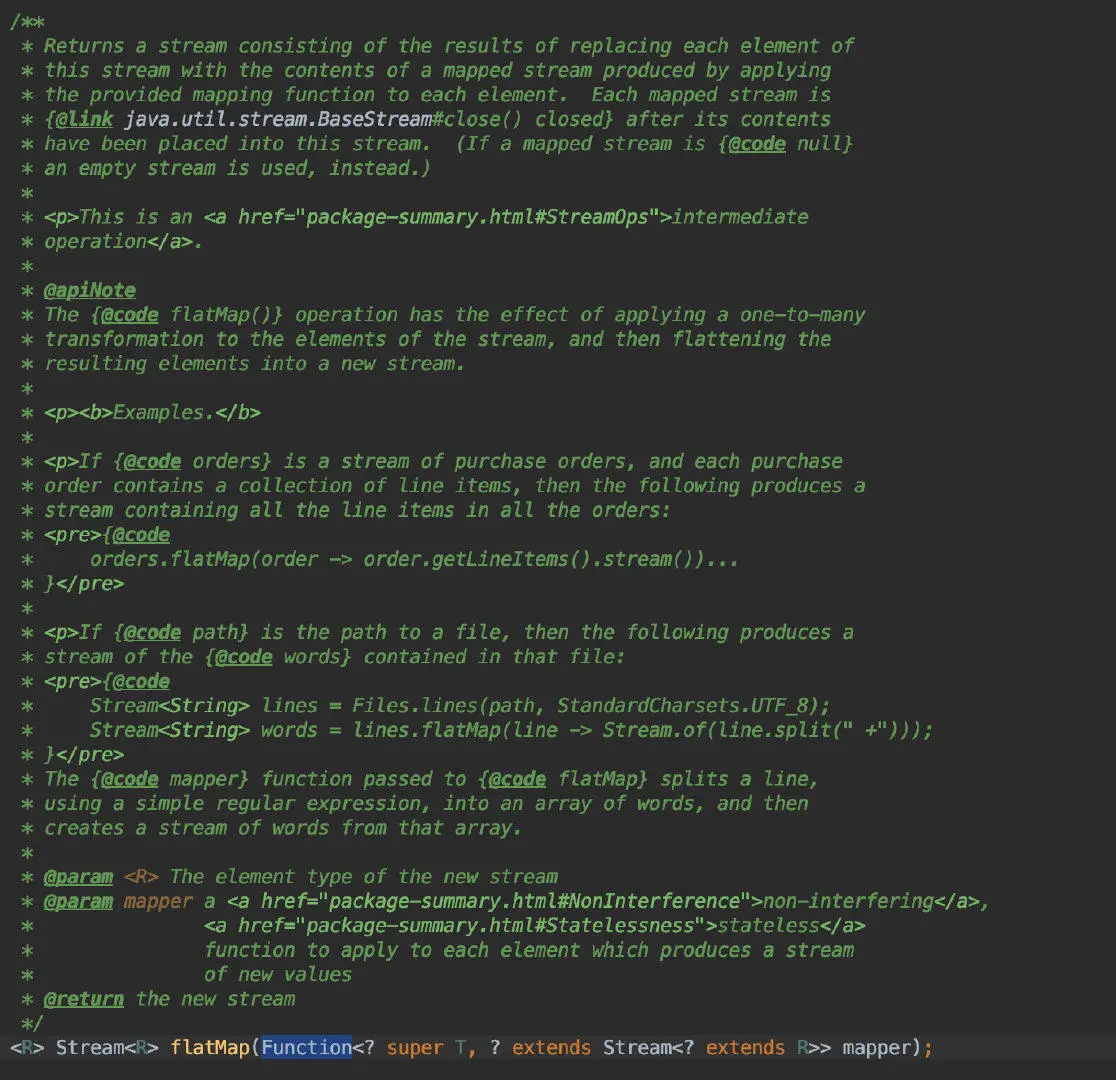Click 'stateless' link text in comment
1116x1080 pixels.
pos(768,925)
